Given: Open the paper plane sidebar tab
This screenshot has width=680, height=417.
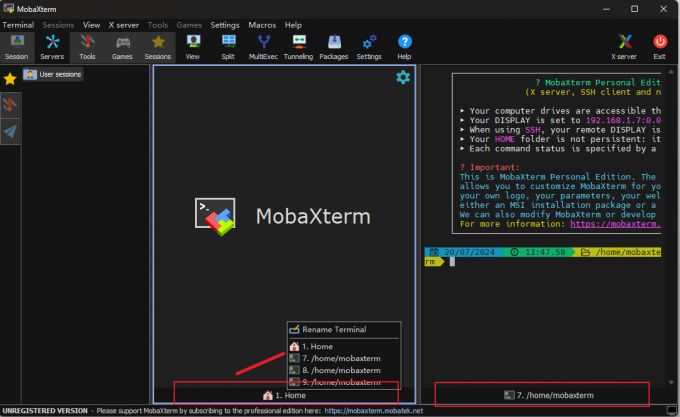Looking at the screenshot, I should [x=10, y=131].
